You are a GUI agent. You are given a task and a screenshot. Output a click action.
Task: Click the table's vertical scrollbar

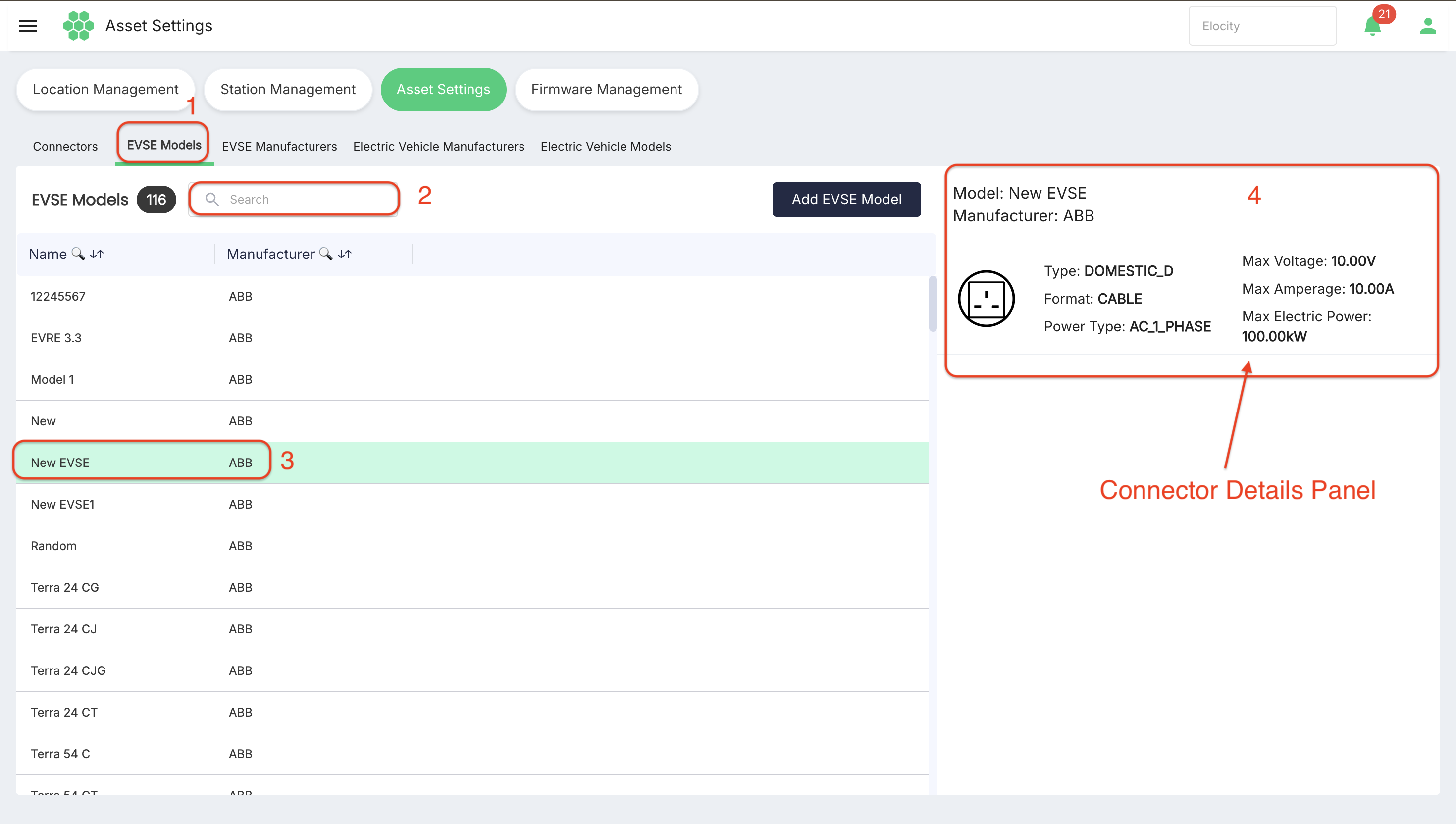click(933, 305)
